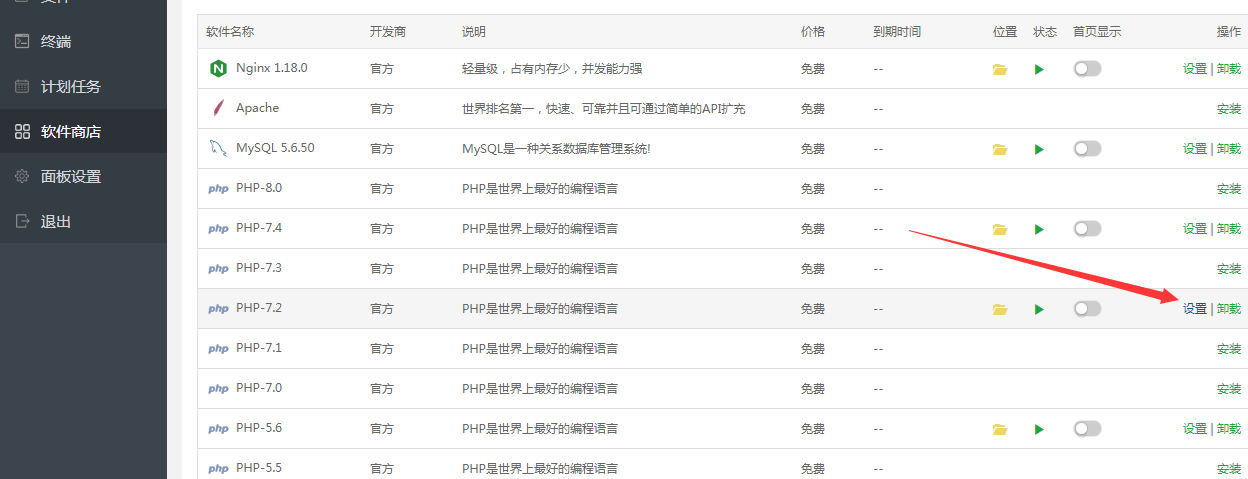Click the 软件名称 column header
Image resolution: width=1248 pixels, height=479 pixels.
(x=231, y=32)
